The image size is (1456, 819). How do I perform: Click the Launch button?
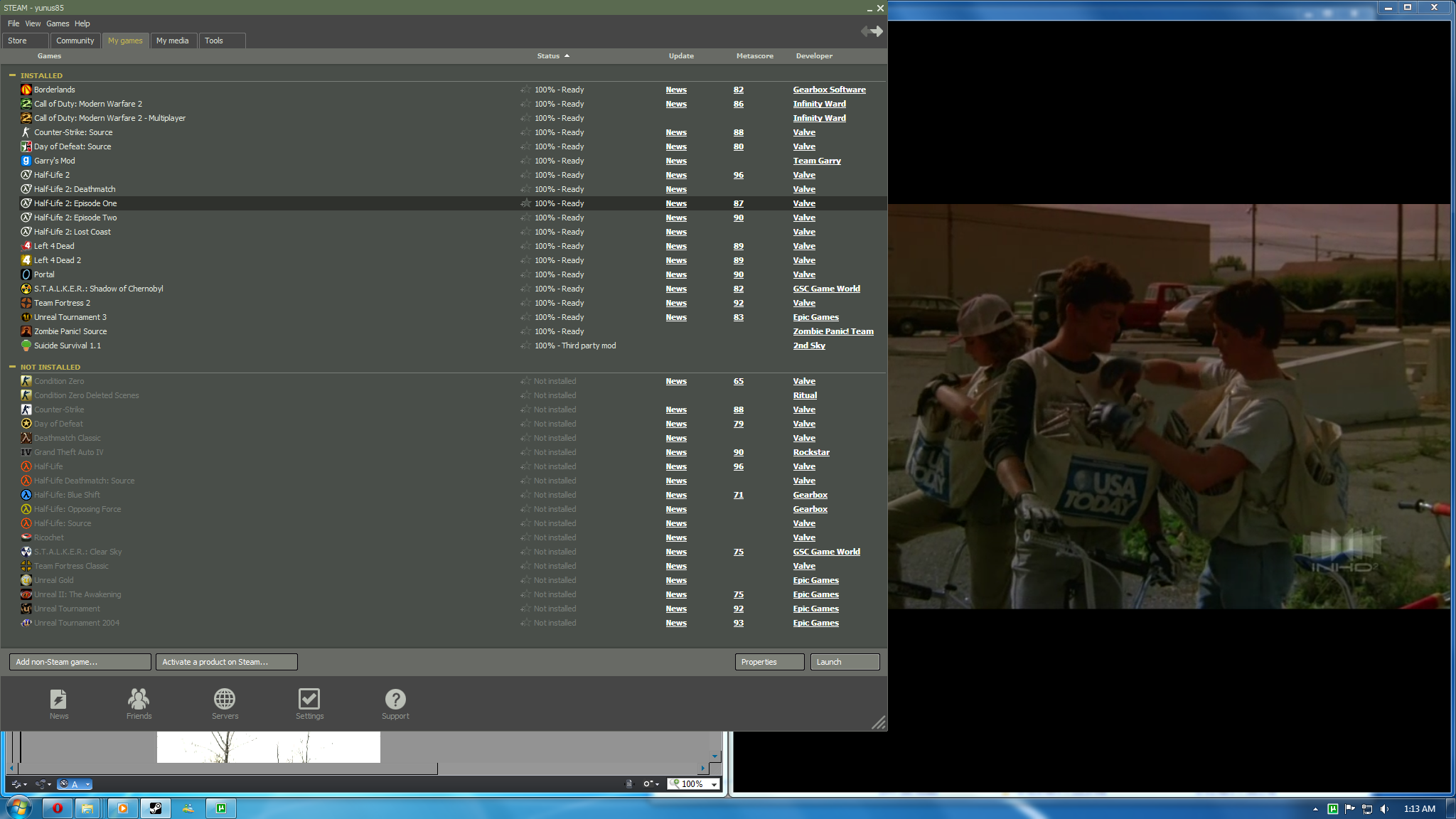[x=845, y=662]
